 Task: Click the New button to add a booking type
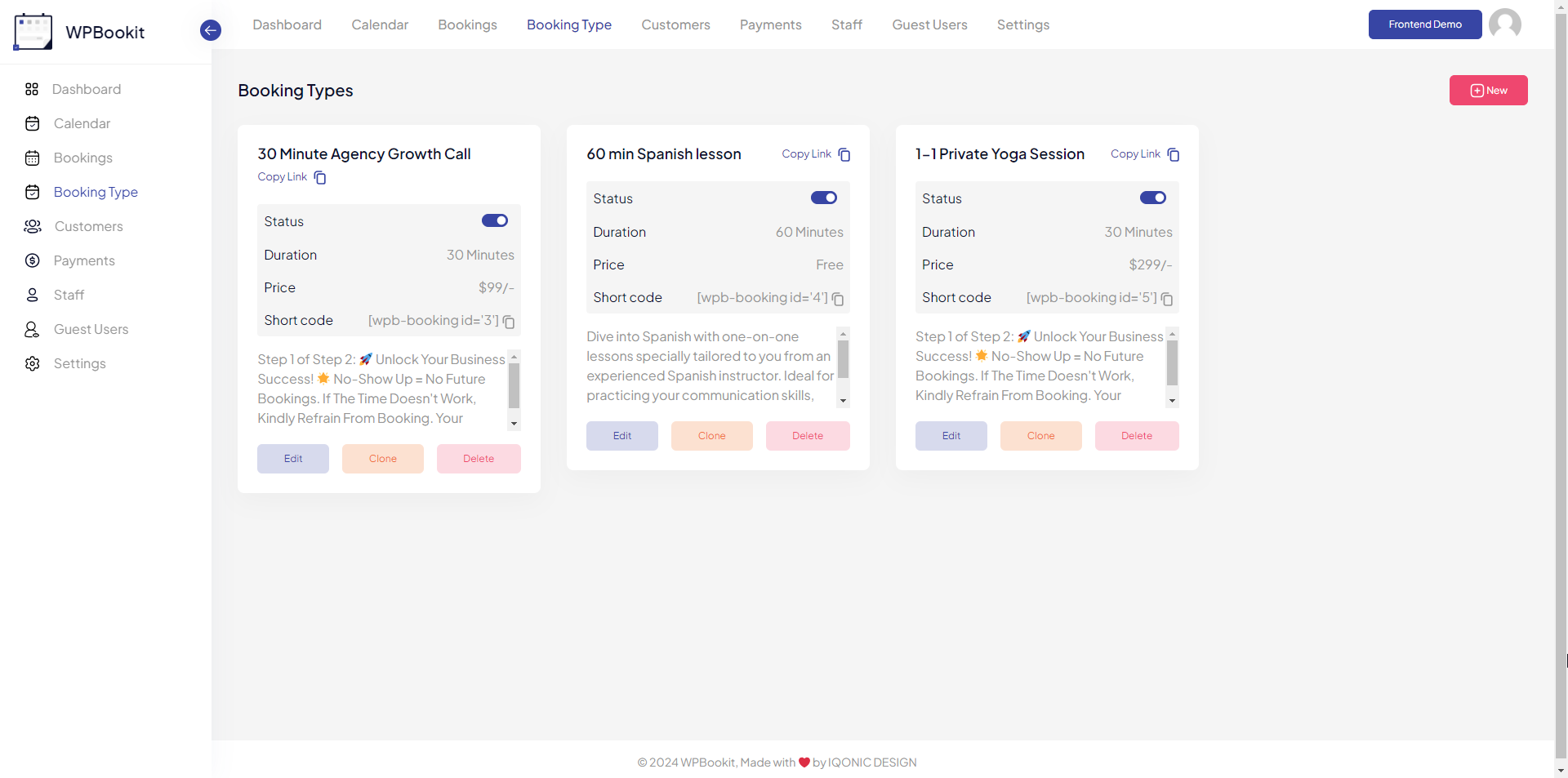[x=1488, y=90]
